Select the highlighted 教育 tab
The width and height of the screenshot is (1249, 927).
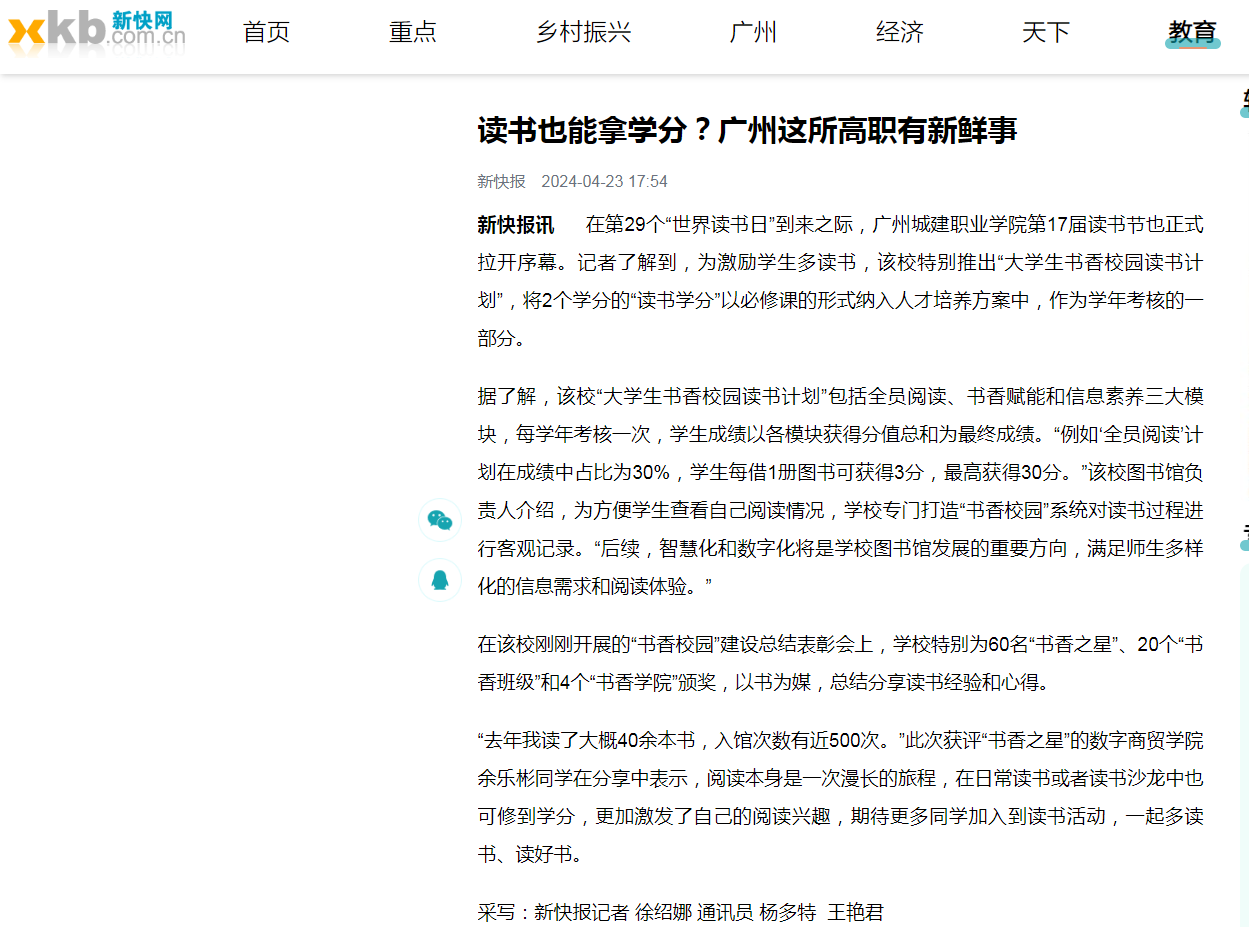[x=1192, y=32]
